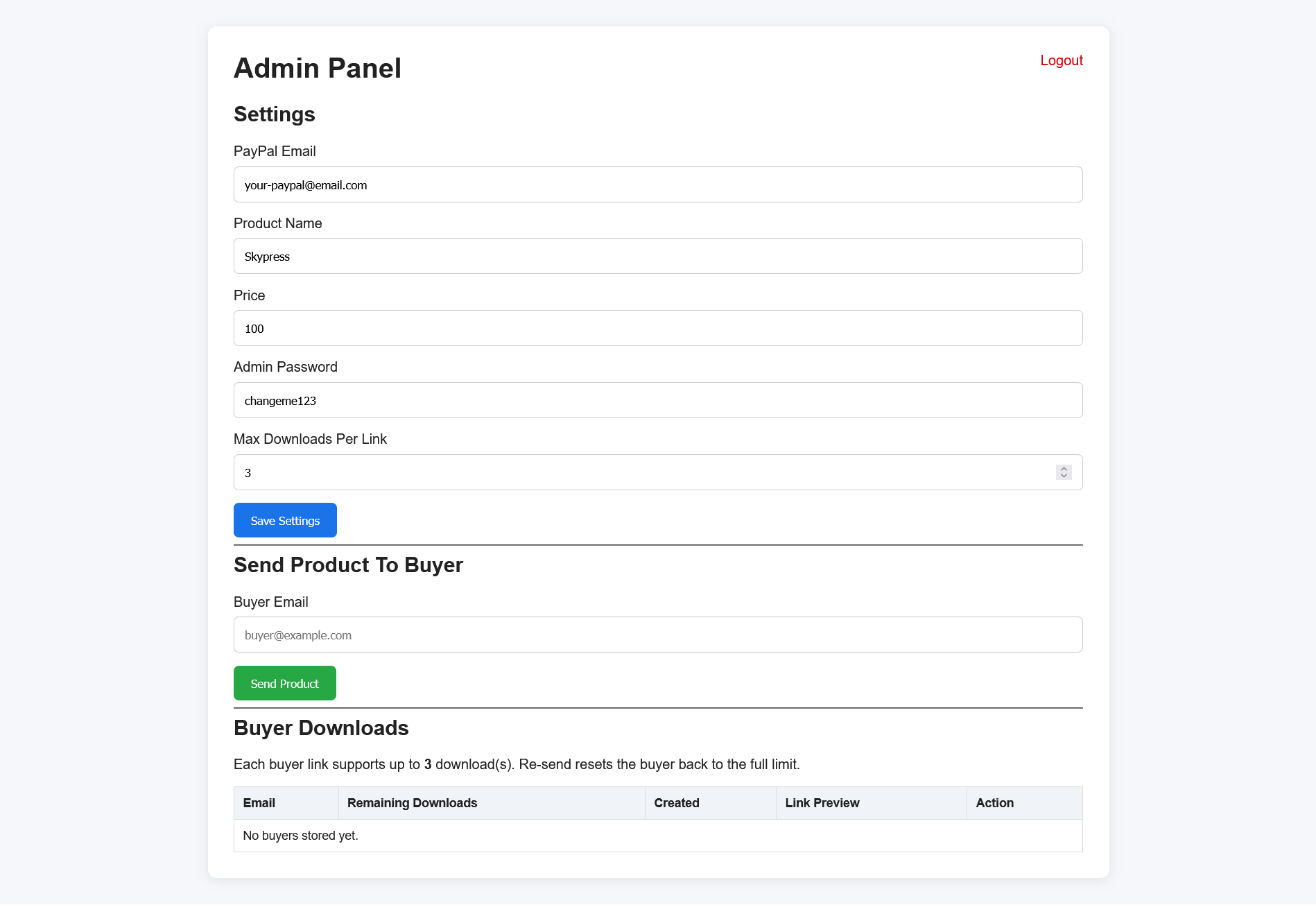The height and width of the screenshot is (905, 1316).
Task: Focus the PayPal Email input field
Action: pyautogui.click(x=657, y=184)
